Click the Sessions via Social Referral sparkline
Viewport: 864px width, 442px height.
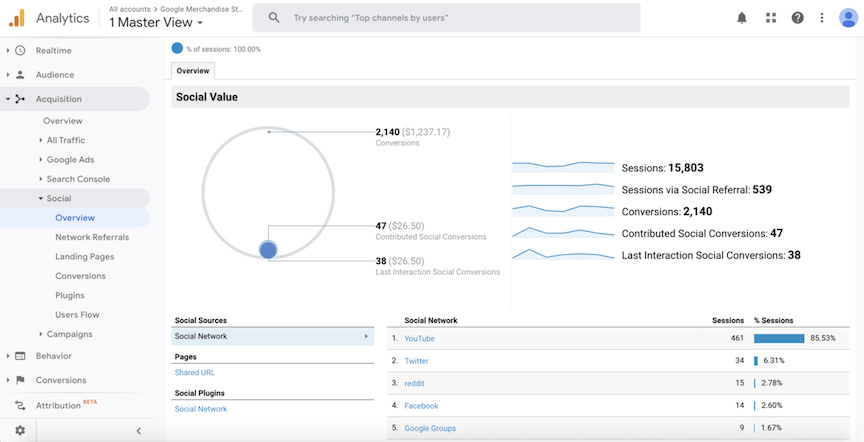(563, 188)
